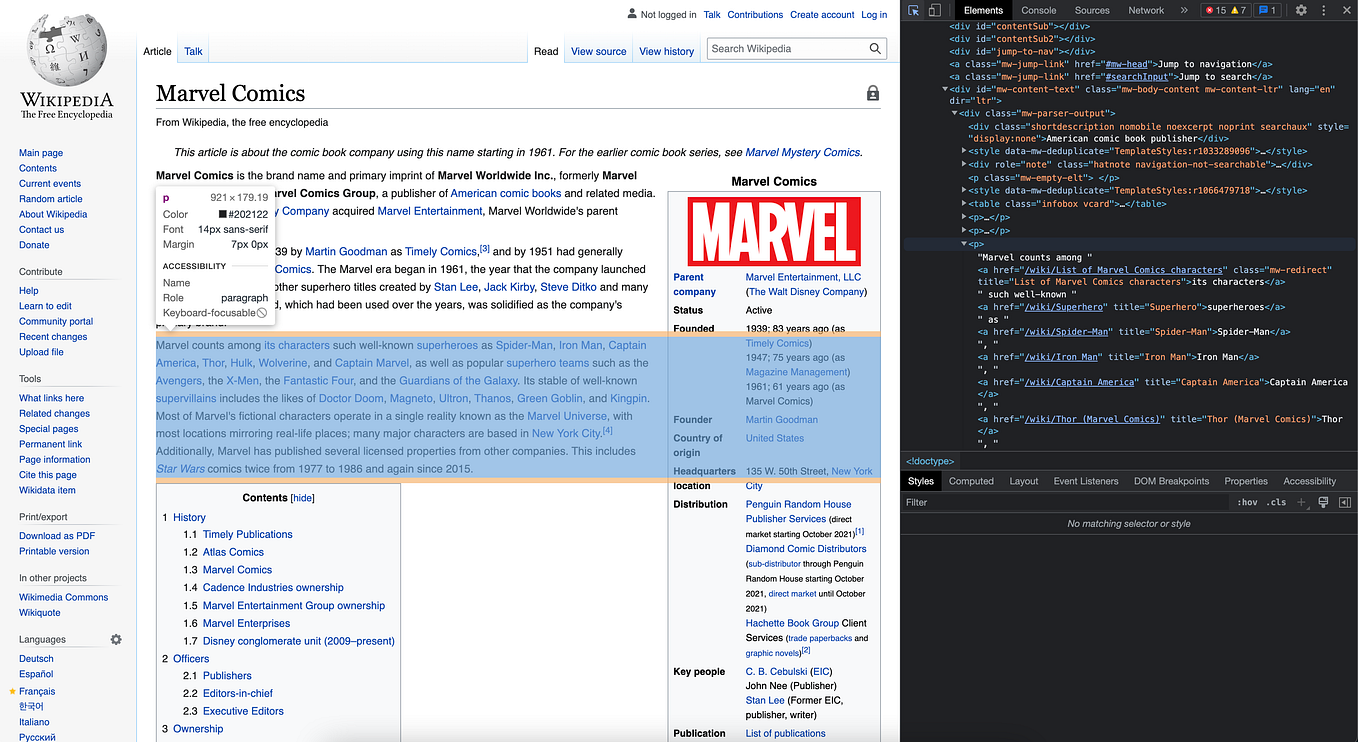
Task: Expand the table.infobox vcard node
Action: (x=964, y=204)
